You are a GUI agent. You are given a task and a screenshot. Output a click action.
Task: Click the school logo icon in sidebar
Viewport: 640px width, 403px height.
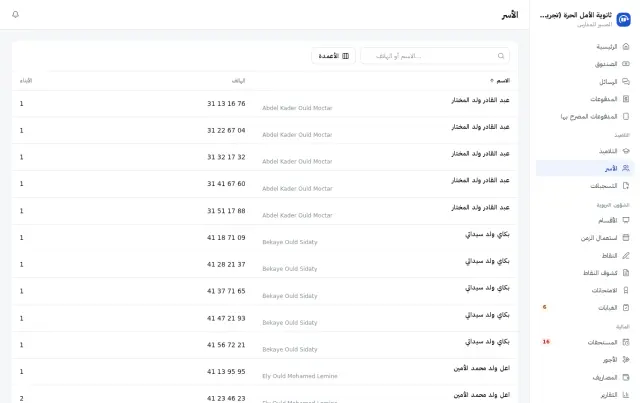(623, 19)
